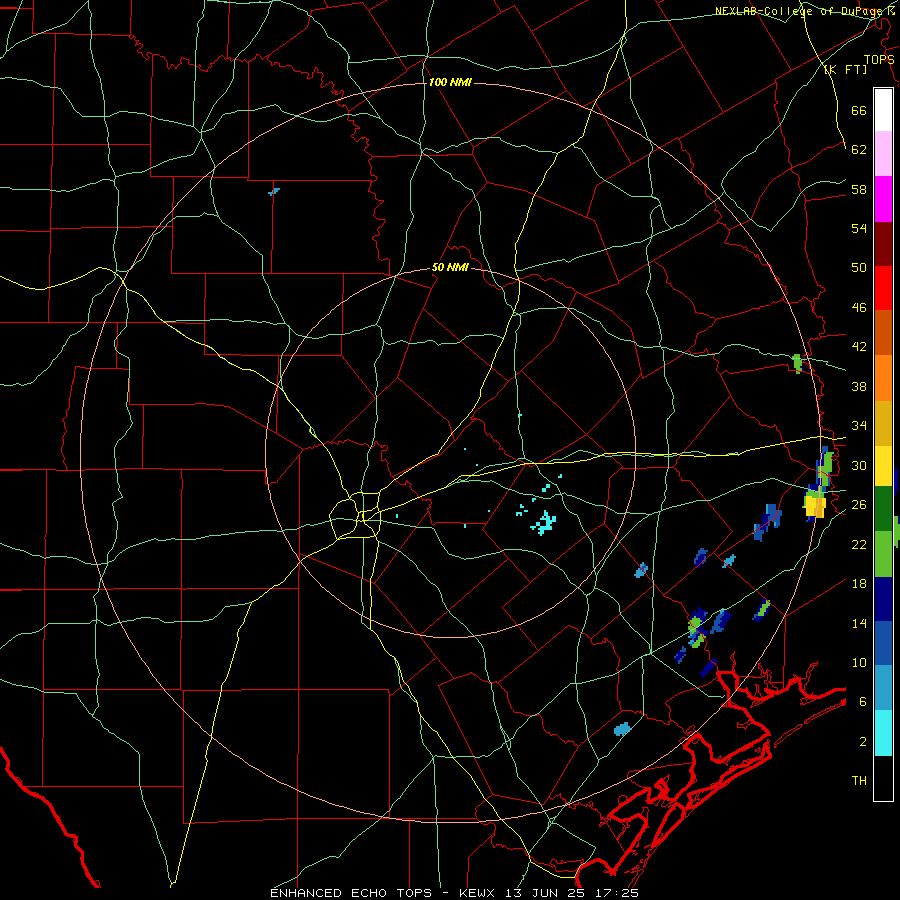The width and height of the screenshot is (900, 900).
Task: Click the small green echo near the northeast ring edge
Action: pyautogui.click(x=797, y=363)
